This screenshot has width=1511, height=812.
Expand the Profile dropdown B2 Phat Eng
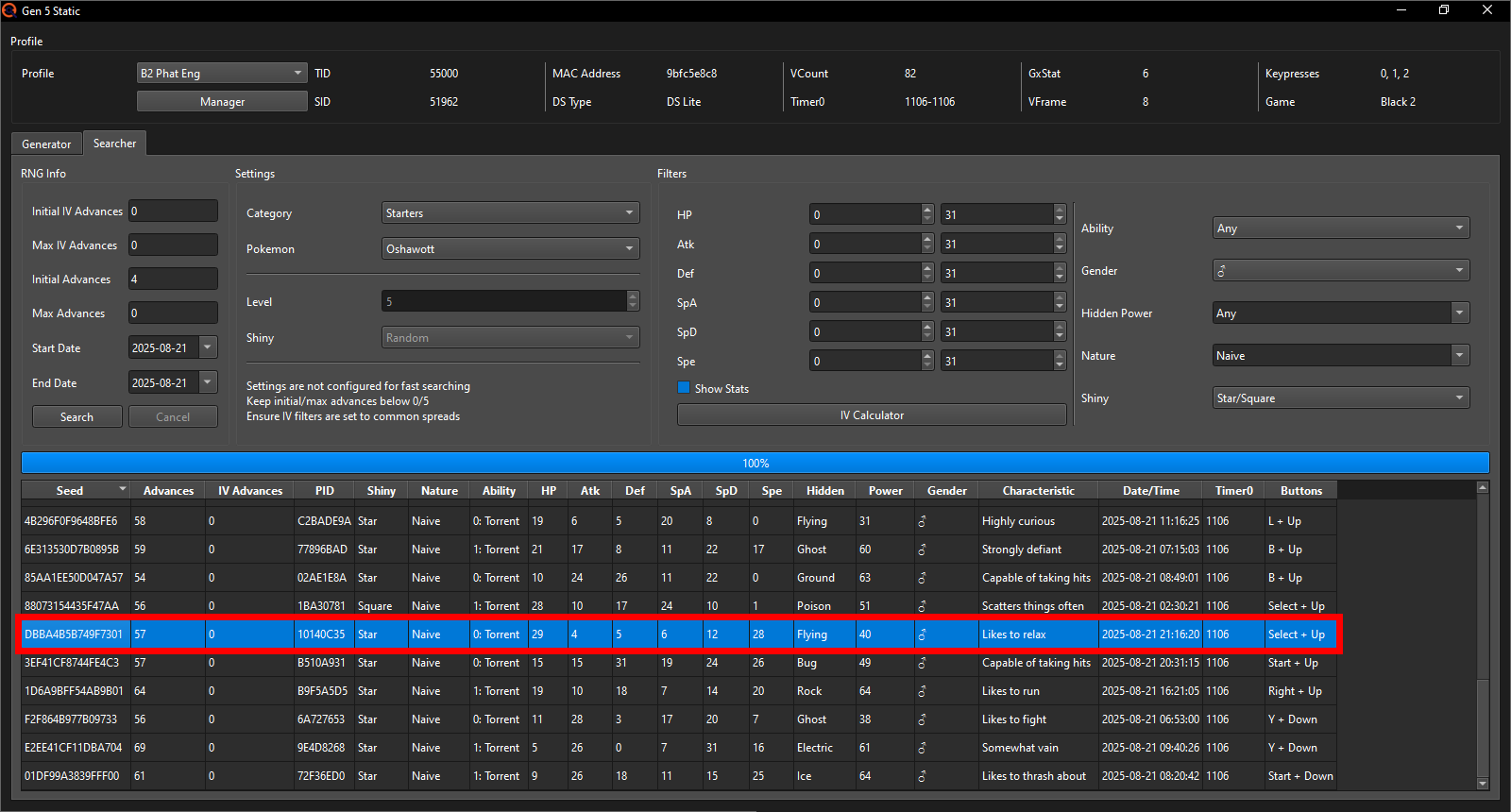tap(297, 73)
